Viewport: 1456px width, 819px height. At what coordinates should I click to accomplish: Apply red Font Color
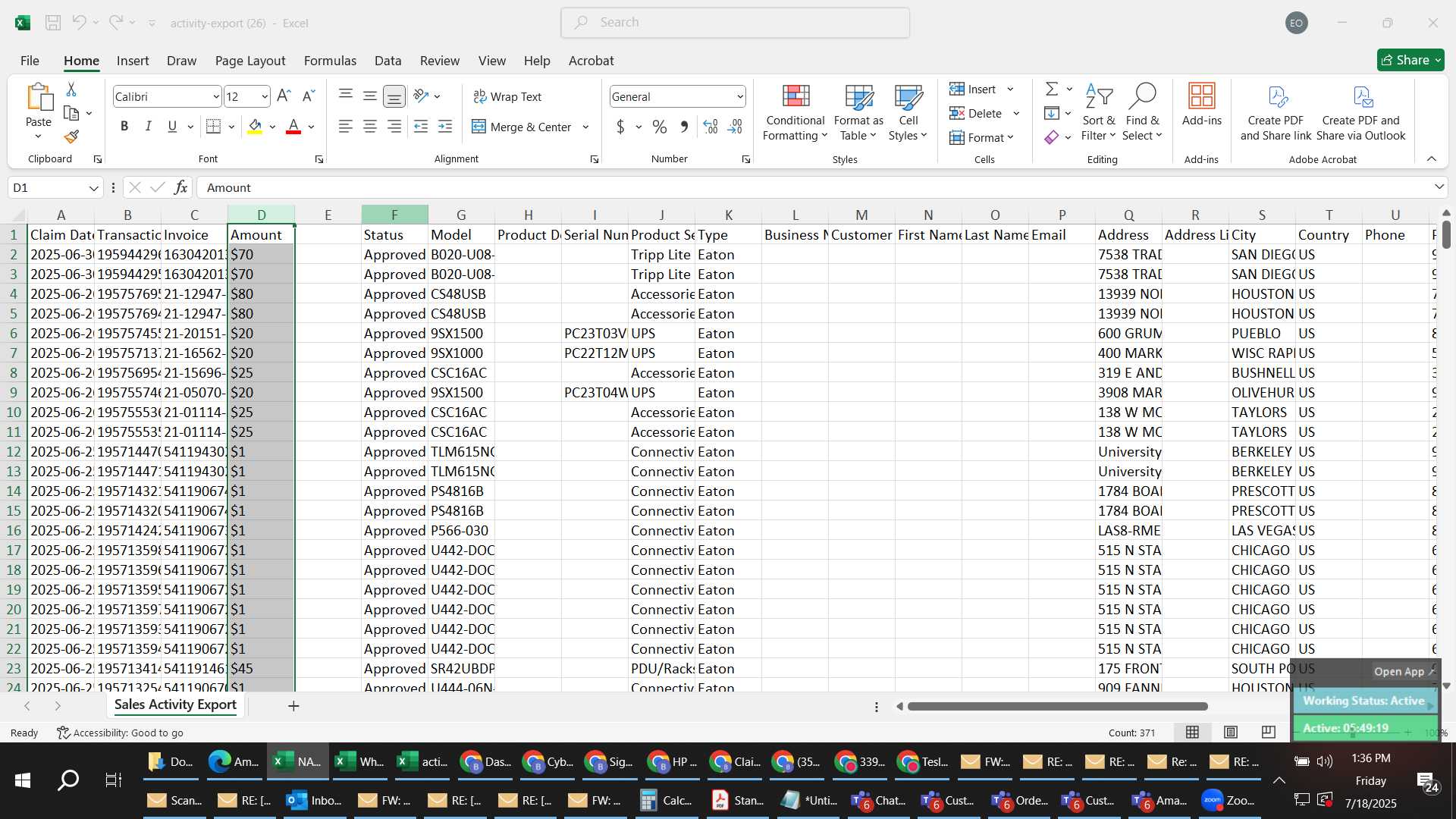[293, 127]
